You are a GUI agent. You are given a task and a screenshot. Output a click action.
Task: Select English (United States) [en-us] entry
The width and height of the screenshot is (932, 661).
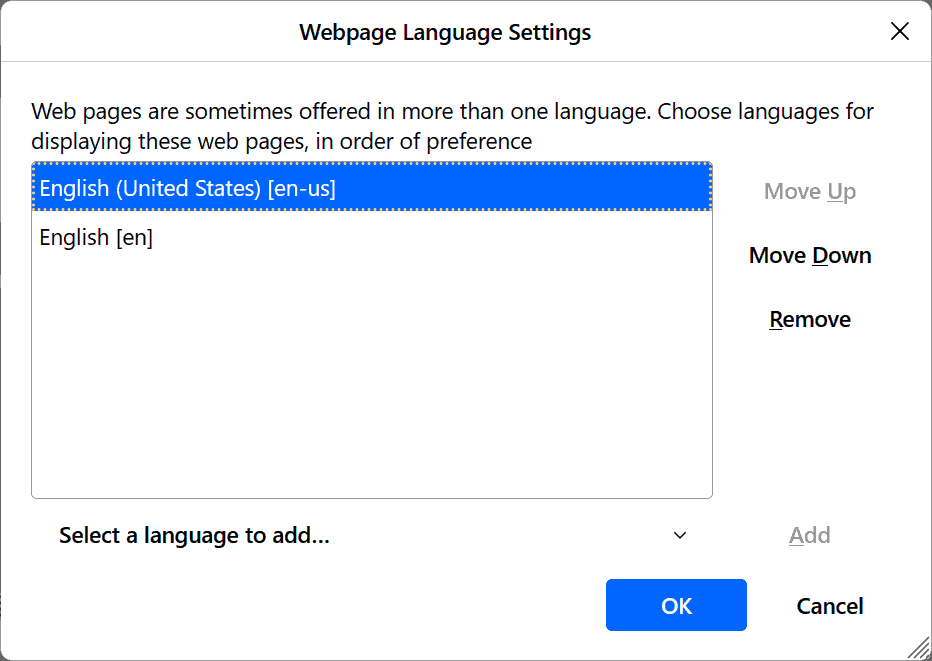pyautogui.click(x=188, y=188)
